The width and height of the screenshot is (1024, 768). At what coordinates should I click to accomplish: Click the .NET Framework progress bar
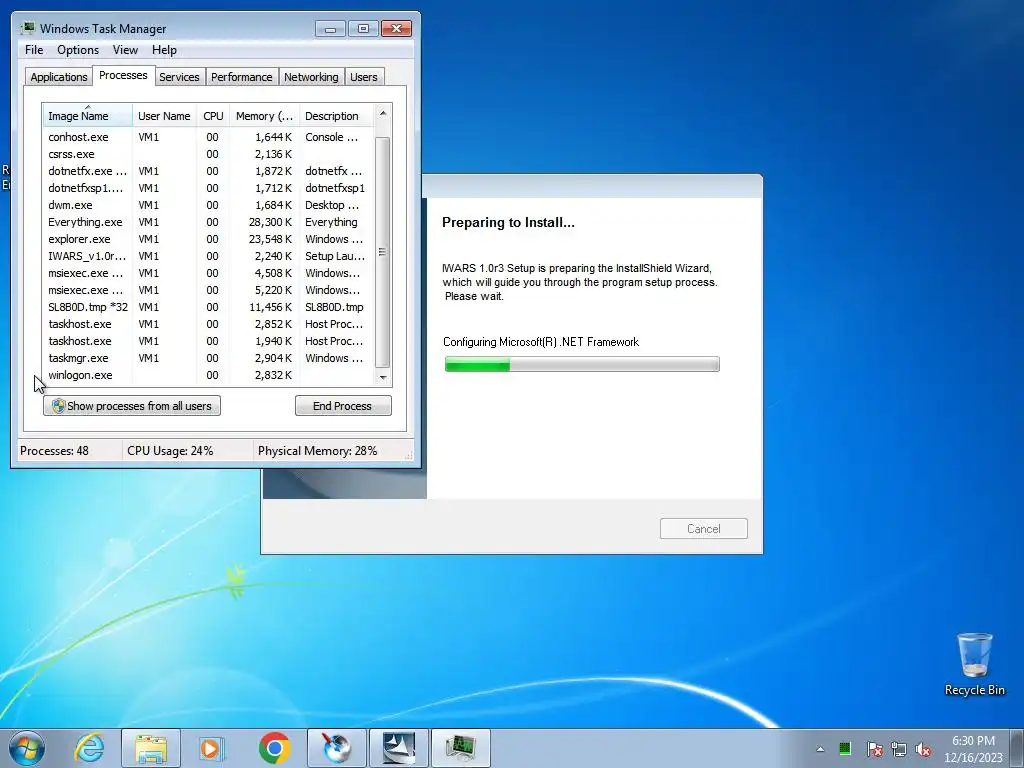click(582, 364)
